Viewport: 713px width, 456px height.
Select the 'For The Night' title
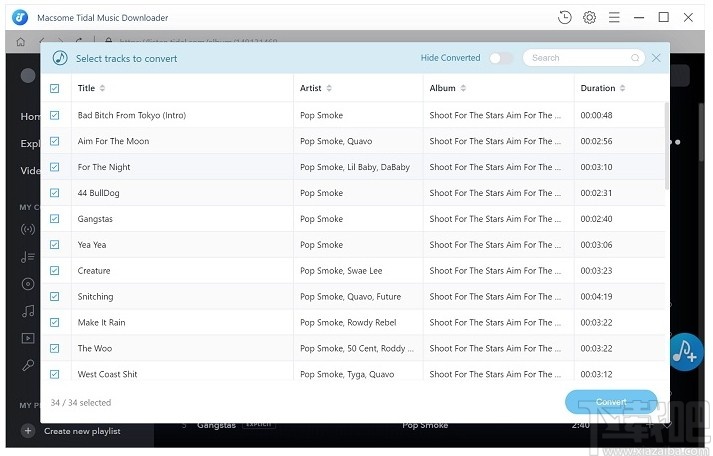click(104, 167)
